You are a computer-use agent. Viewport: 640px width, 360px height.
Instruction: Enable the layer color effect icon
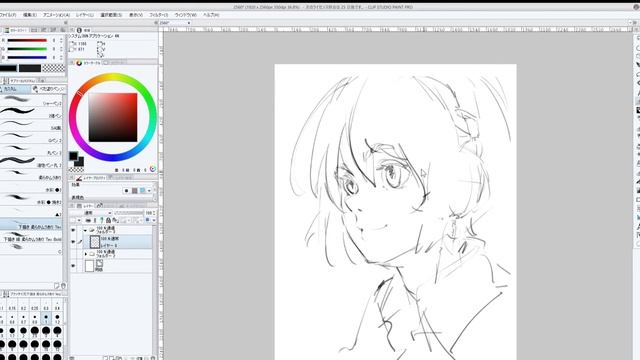coord(142,191)
